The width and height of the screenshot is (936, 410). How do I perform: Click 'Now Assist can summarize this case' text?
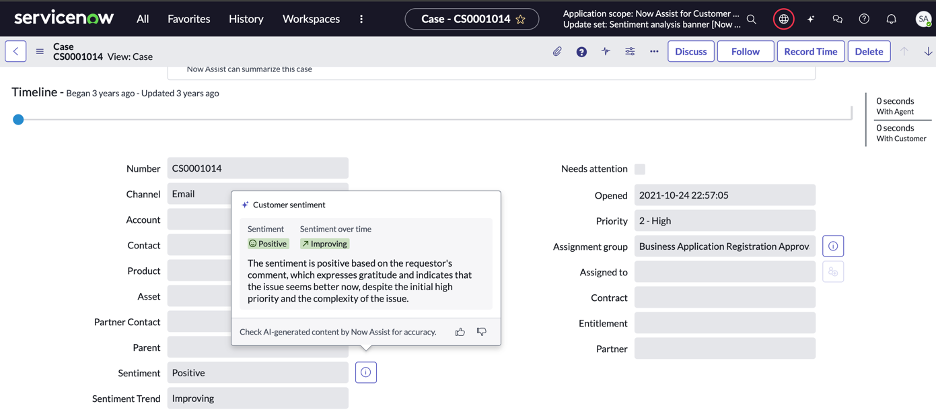point(250,69)
